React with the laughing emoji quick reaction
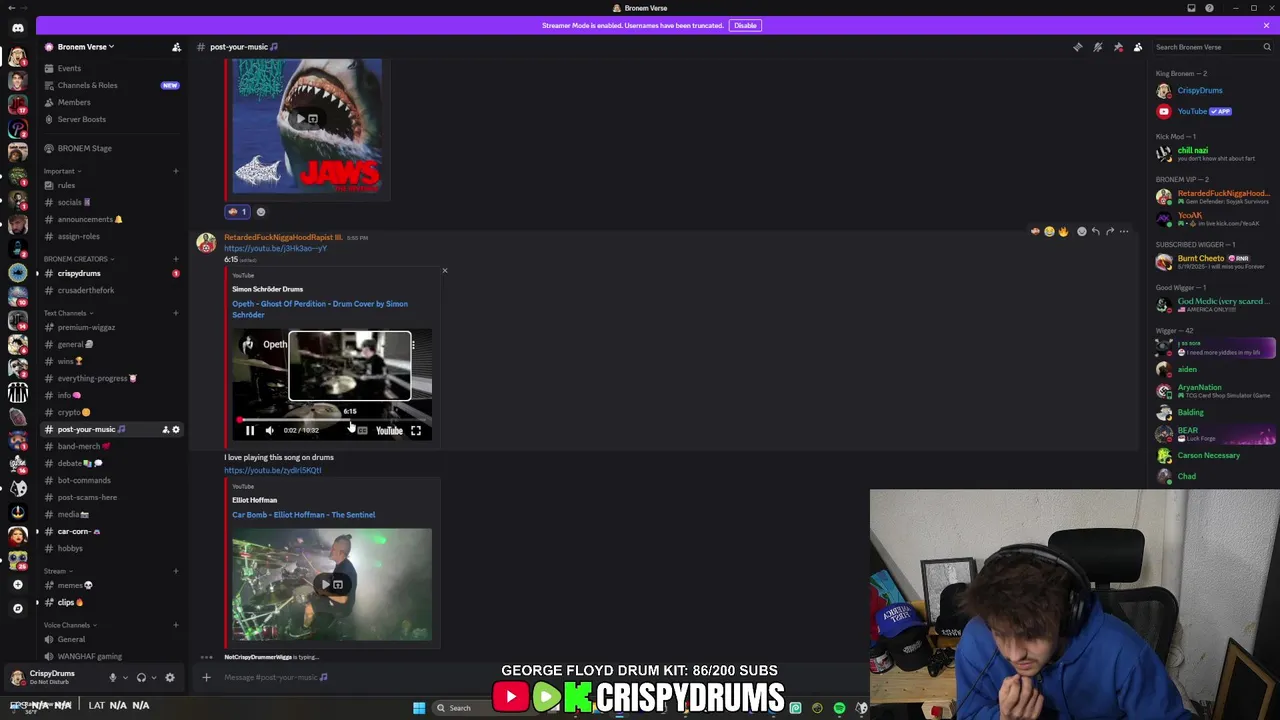Image resolution: width=1280 pixels, height=720 pixels. coord(1049,231)
